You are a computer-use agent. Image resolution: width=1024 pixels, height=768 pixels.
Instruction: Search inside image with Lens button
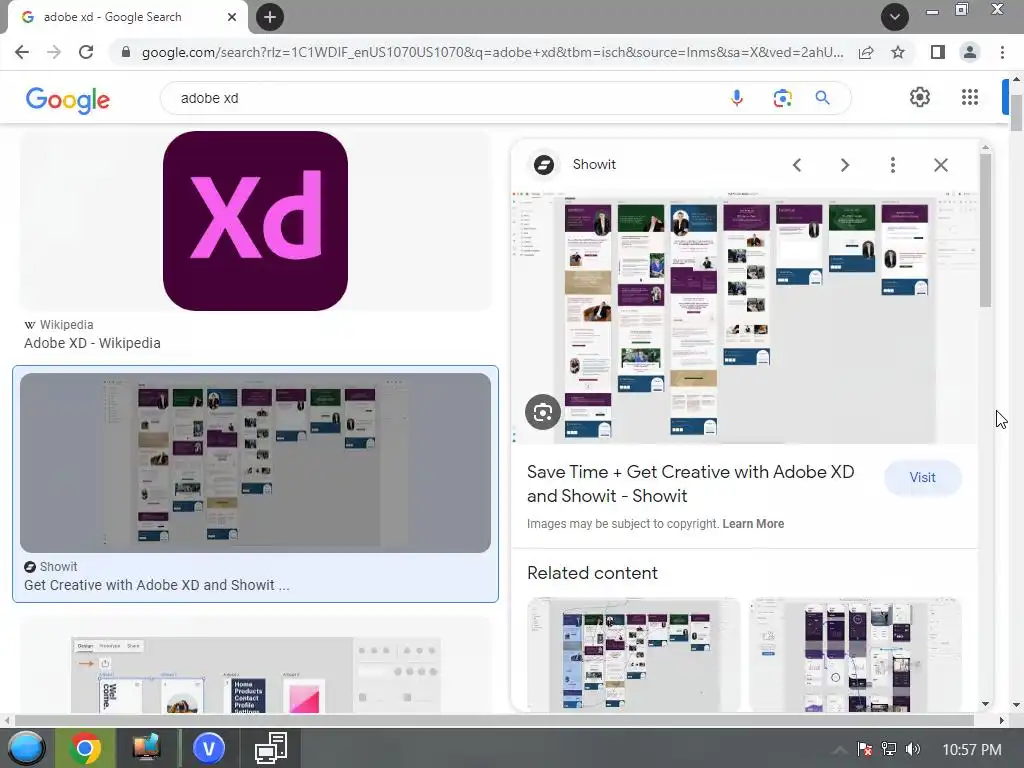(543, 412)
